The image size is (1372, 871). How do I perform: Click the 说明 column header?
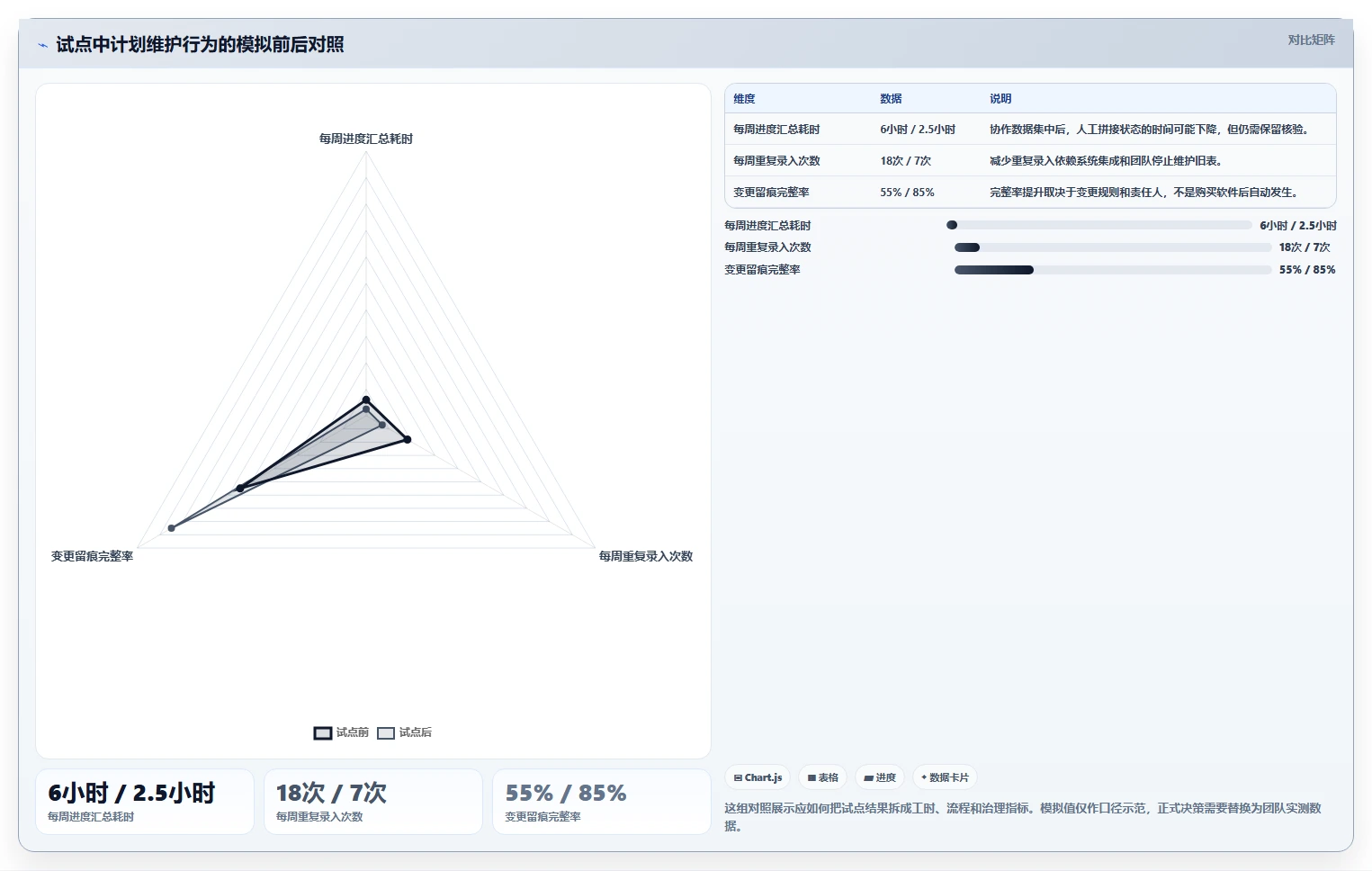coord(1000,99)
